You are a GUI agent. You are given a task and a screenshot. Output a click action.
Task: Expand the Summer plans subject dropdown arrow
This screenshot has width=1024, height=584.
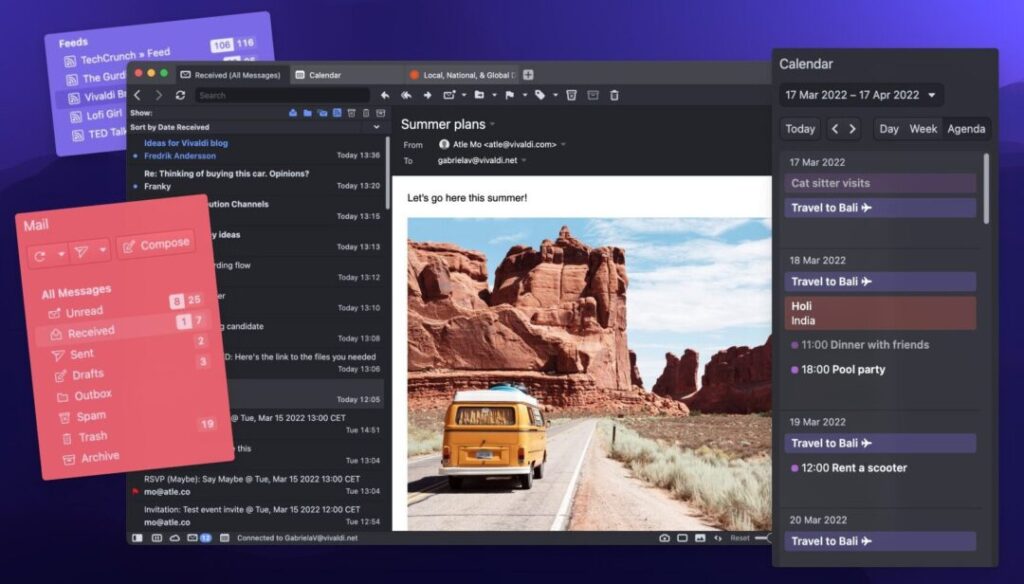pyautogui.click(x=492, y=124)
